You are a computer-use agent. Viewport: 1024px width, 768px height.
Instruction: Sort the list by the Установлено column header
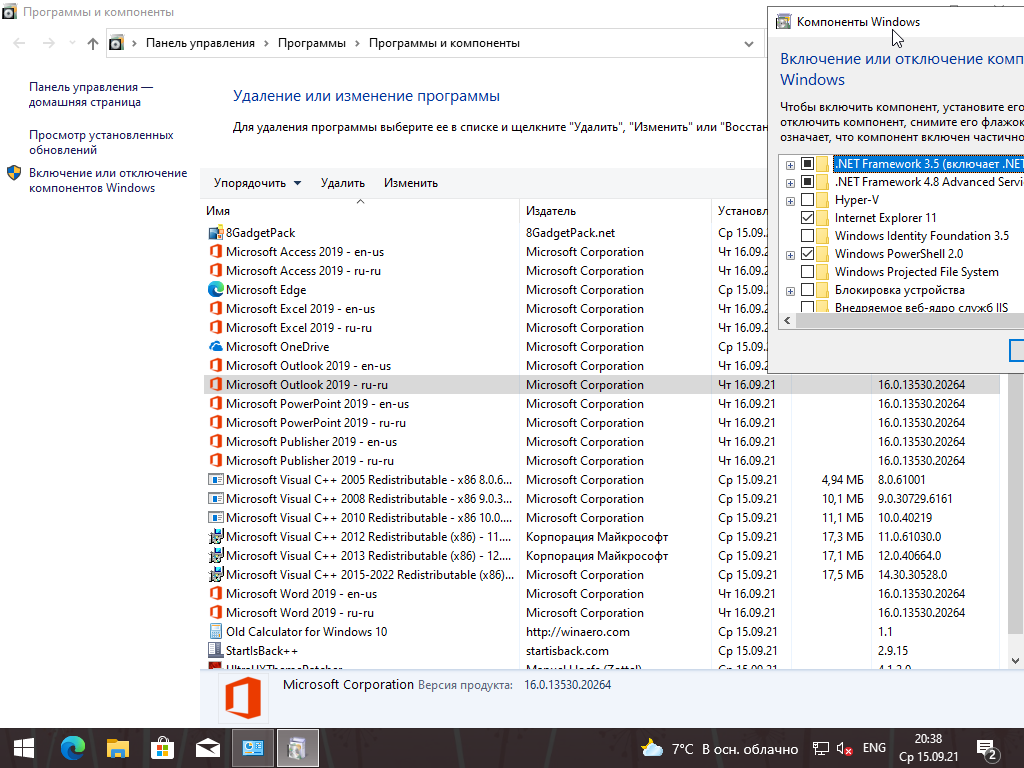point(742,210)
